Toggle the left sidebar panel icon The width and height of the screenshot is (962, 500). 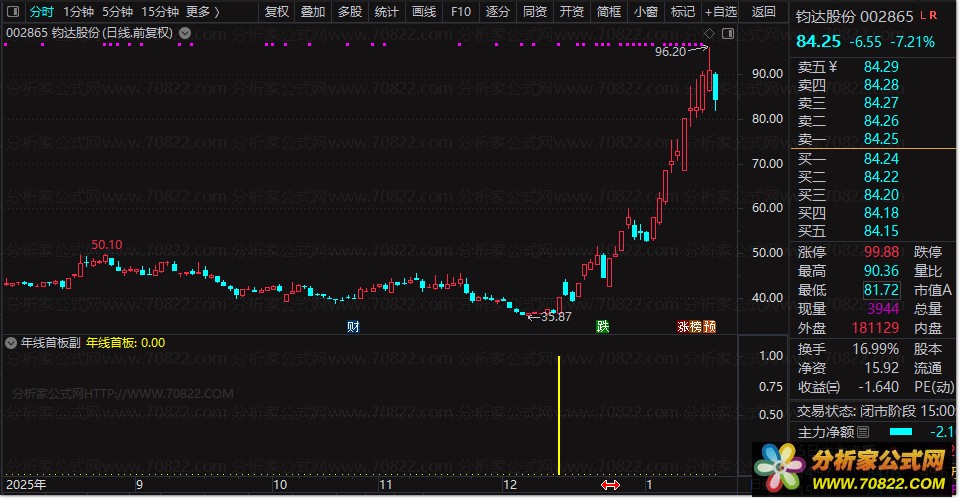13,11
